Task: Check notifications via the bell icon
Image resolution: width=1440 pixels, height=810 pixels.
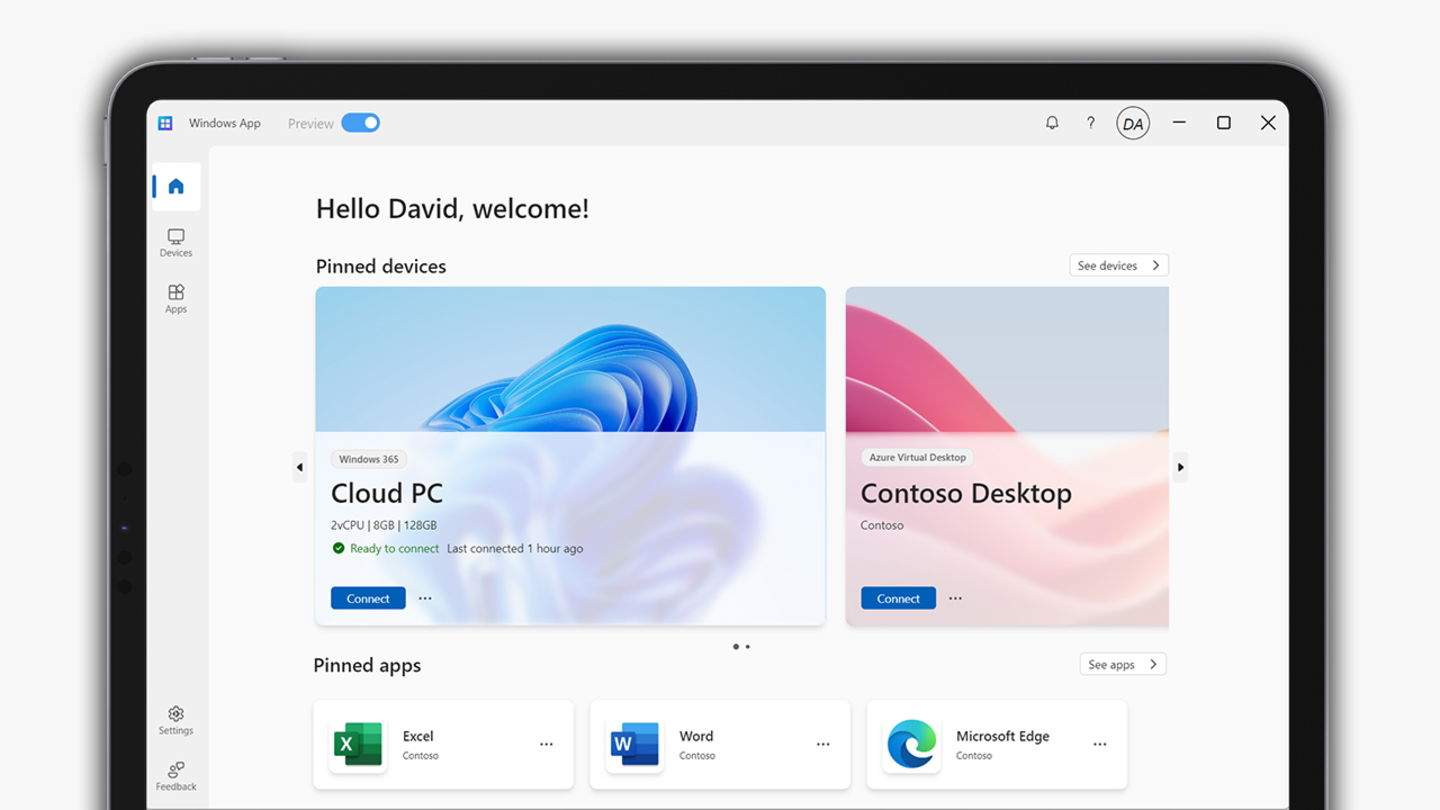Action: 1051,122
